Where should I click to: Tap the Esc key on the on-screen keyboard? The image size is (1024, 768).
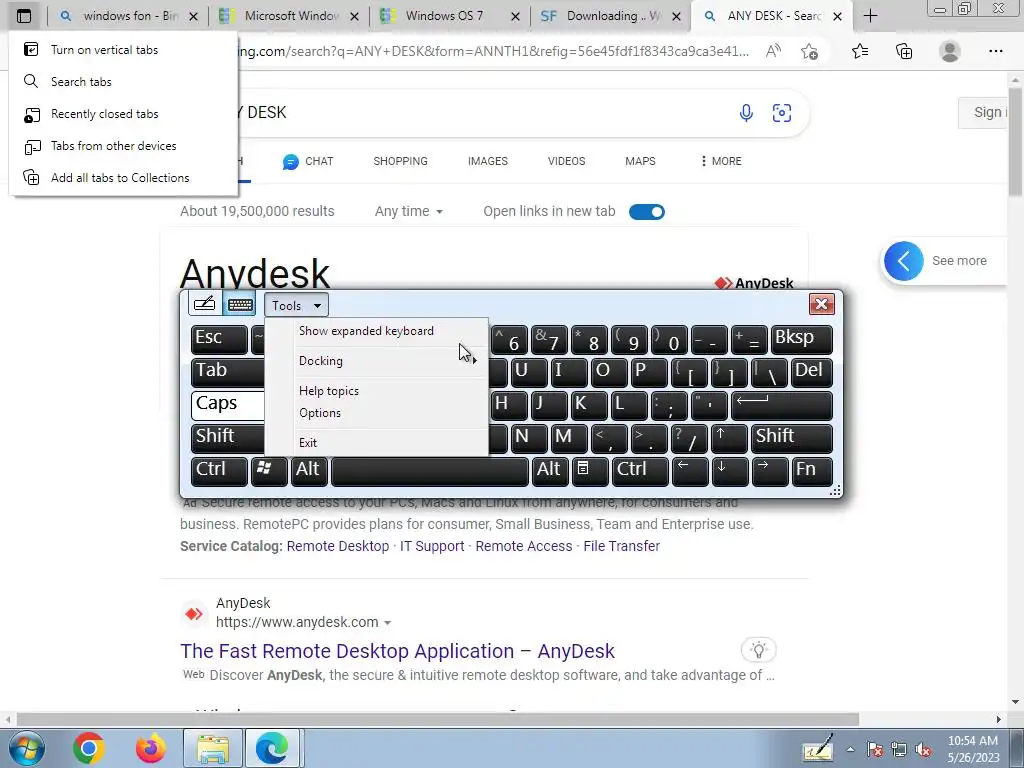tap(219, 340)
